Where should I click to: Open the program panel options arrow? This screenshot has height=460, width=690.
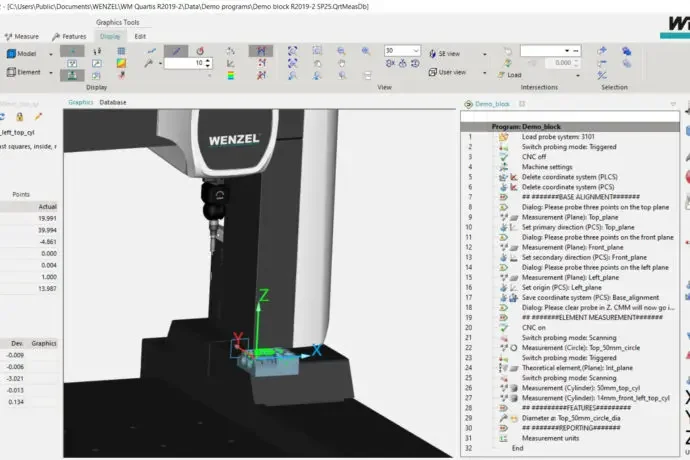(673, 104)
